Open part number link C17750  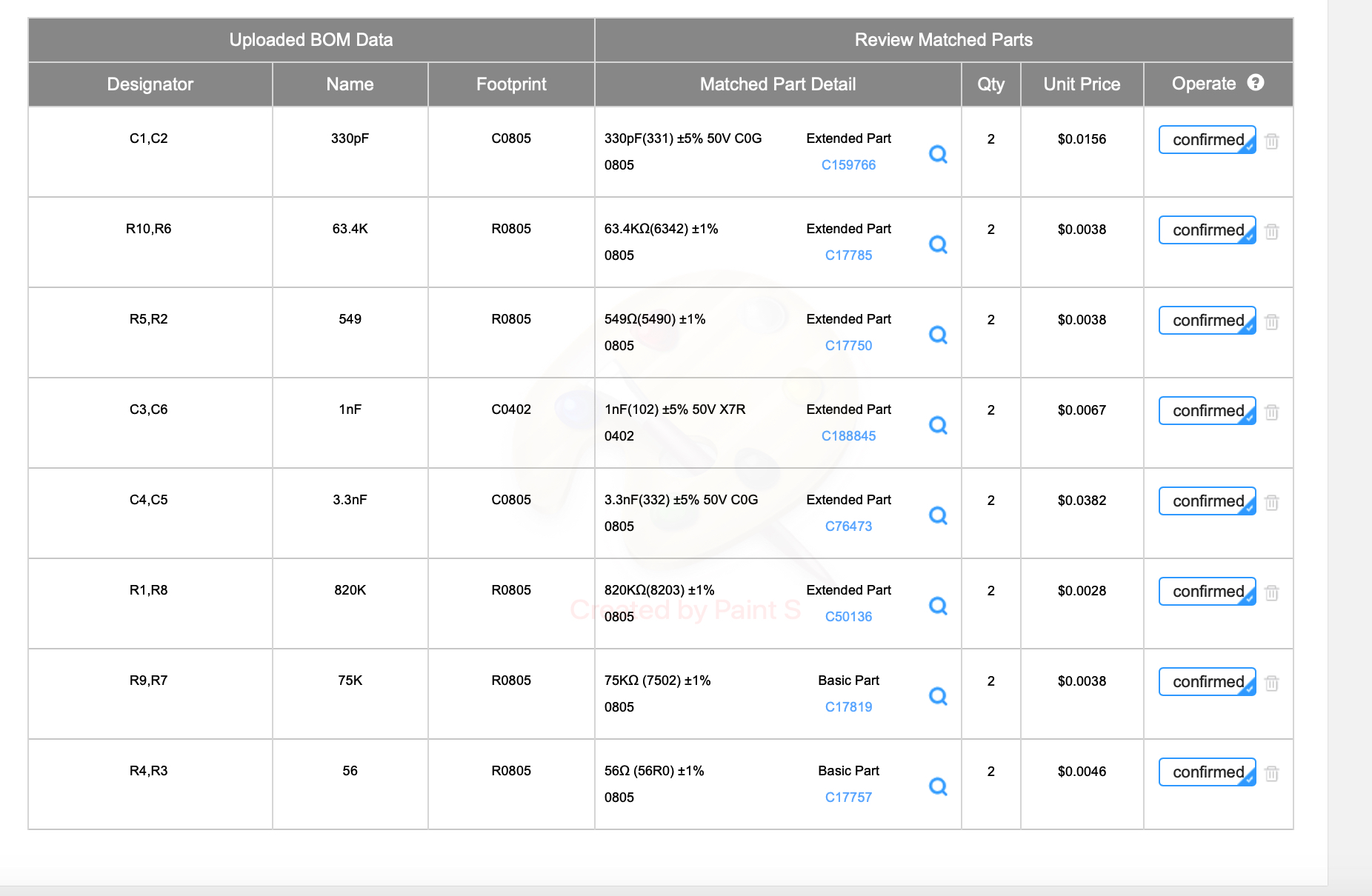848,346
